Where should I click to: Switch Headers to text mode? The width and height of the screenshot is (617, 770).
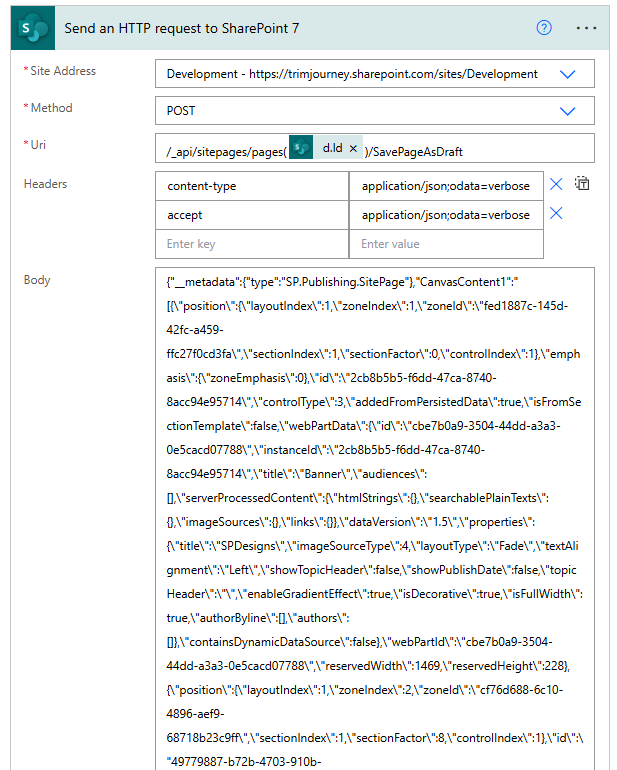[582, 184]
